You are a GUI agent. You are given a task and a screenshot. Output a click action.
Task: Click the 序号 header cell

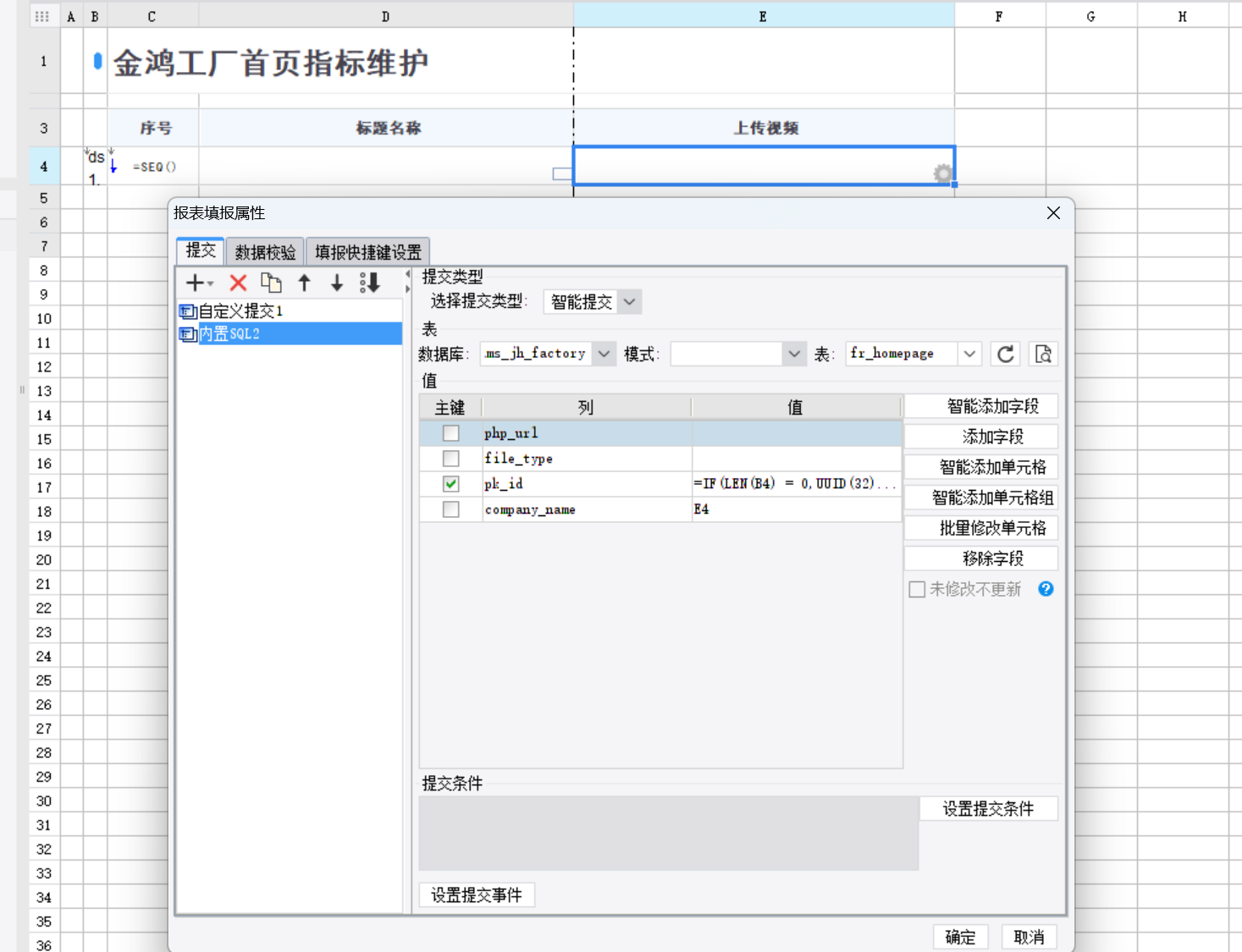[x=155, y=129]
